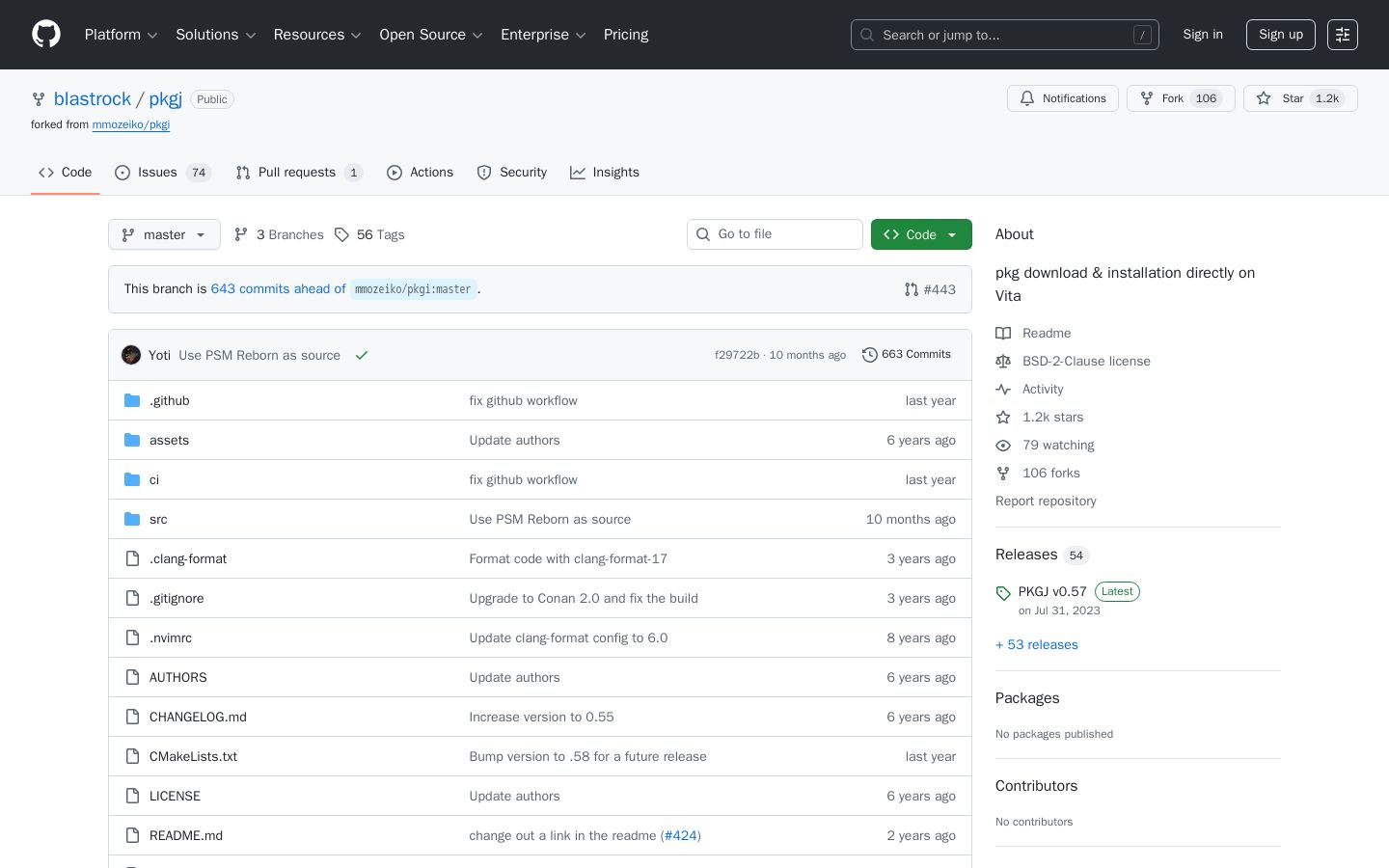Click the Notifications bell button
The height and width of the screenshot is (868, 1389).
1063,98
